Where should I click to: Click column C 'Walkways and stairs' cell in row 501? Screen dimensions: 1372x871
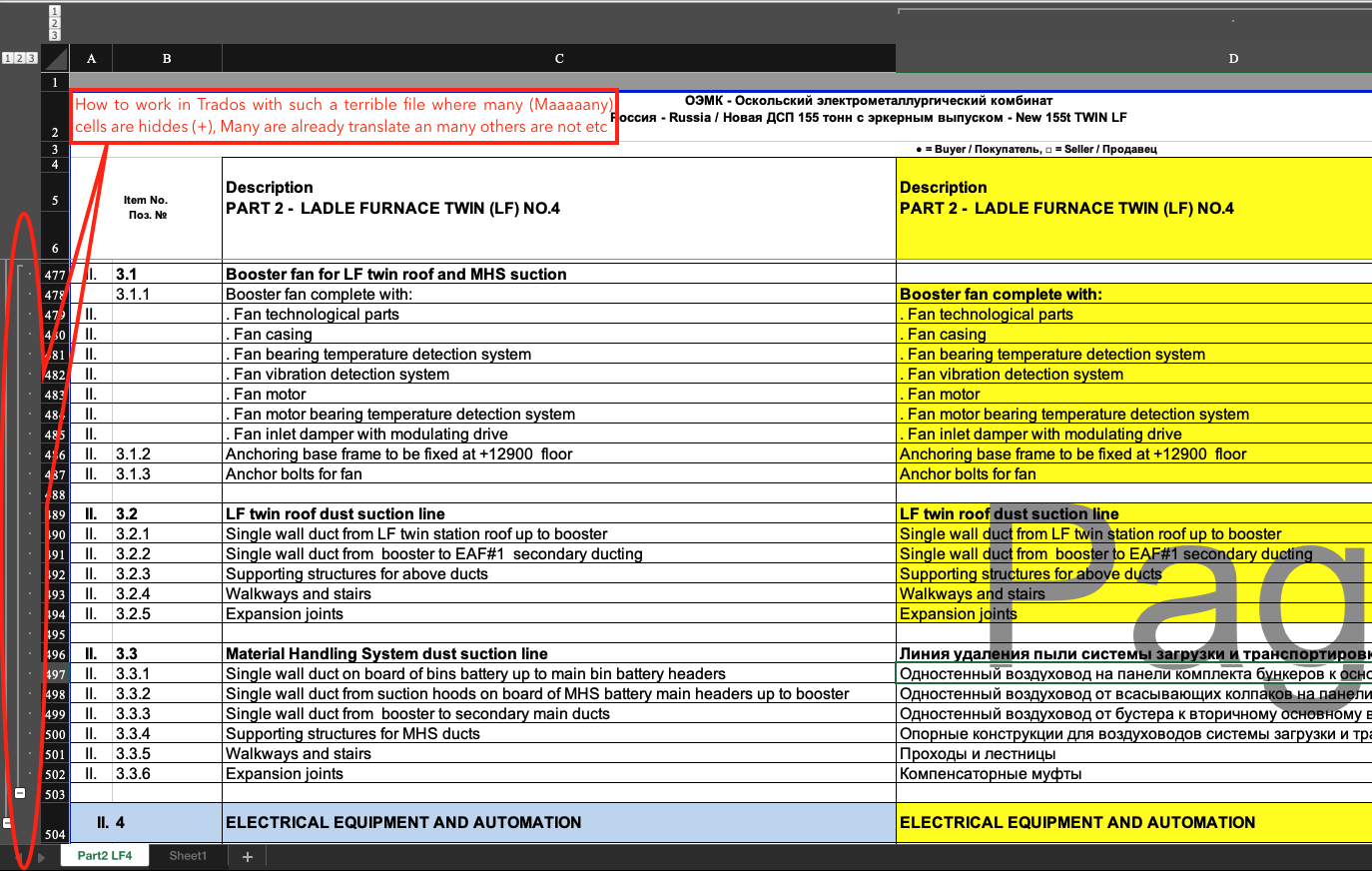(559, 753)
